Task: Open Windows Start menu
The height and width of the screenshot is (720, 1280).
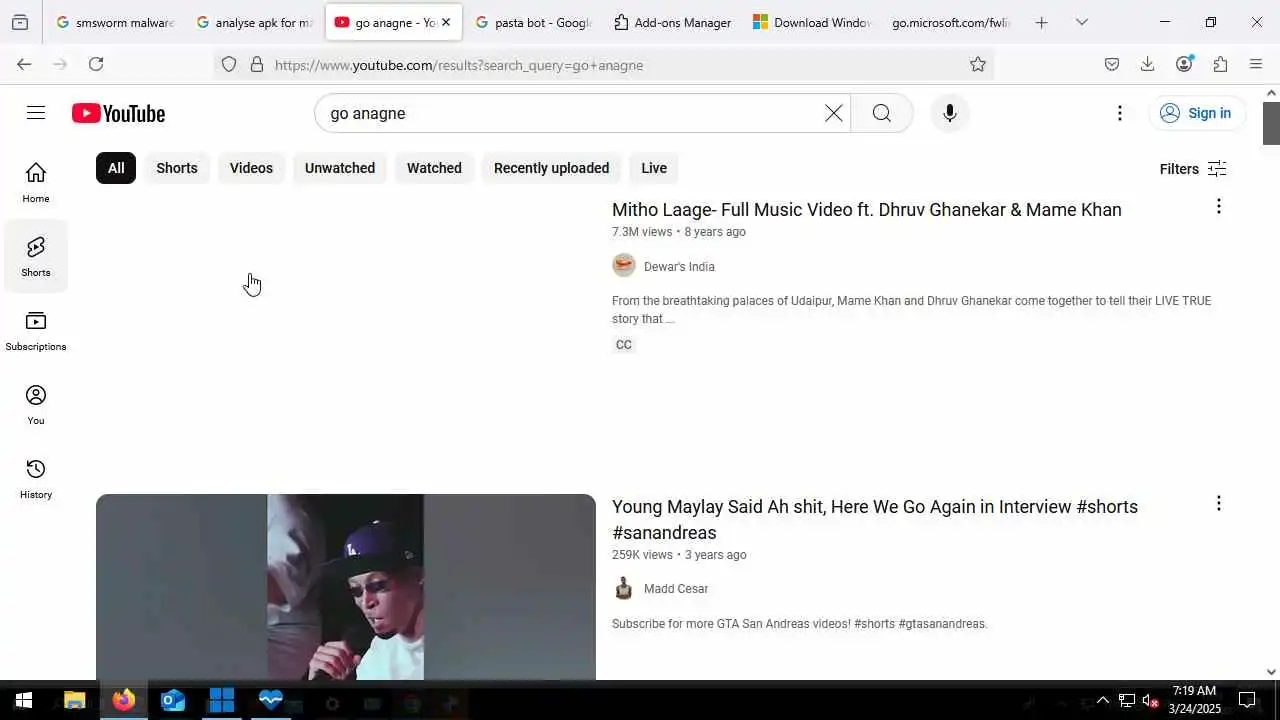Action: 23,700
